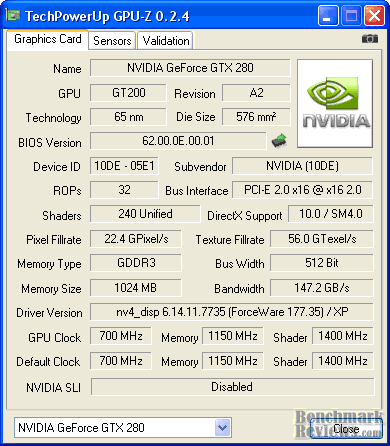The image size is (390, 446).
Task: Click the ROPs field showing 32
Action: 124,190
